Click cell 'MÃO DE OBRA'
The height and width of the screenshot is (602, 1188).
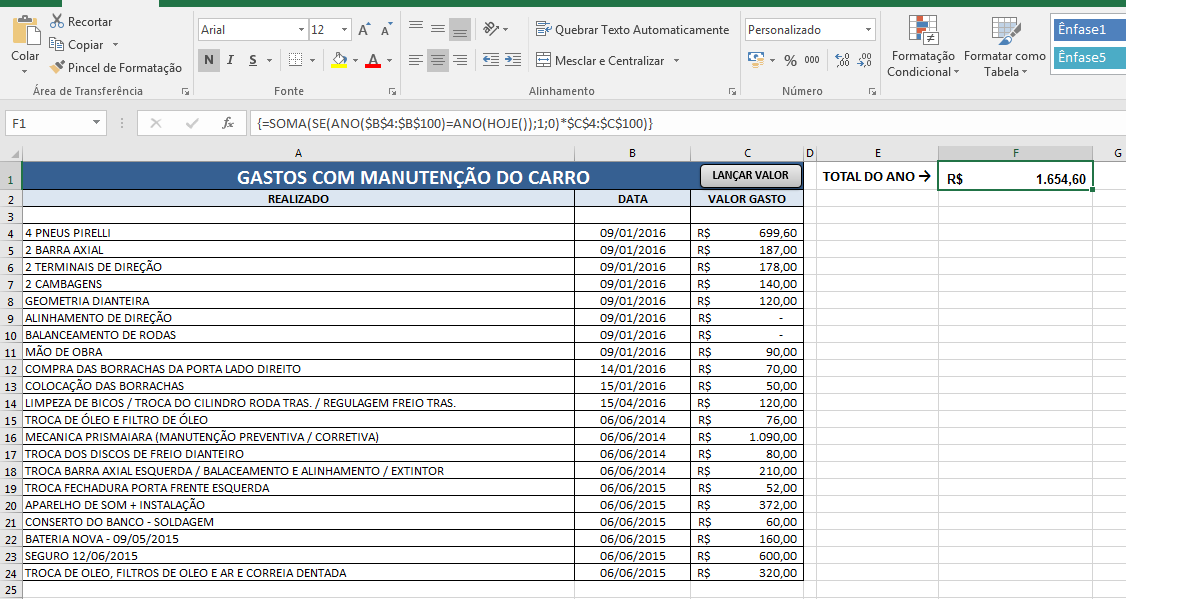pos(299,352)
